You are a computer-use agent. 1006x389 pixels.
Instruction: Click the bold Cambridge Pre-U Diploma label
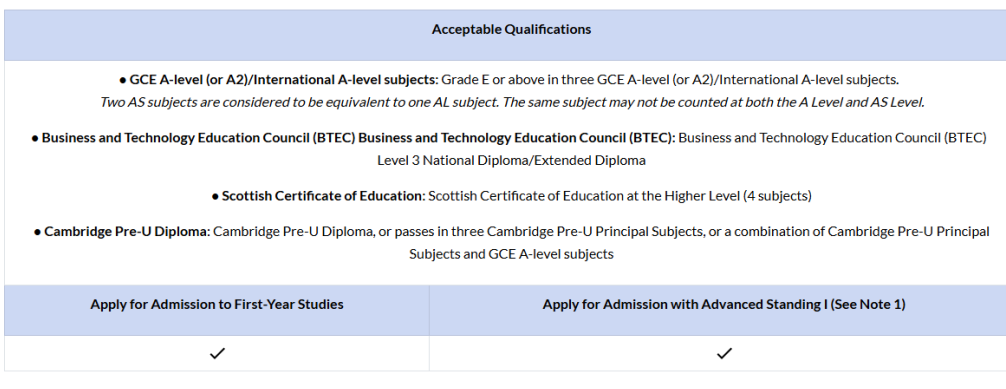point(127,232)
